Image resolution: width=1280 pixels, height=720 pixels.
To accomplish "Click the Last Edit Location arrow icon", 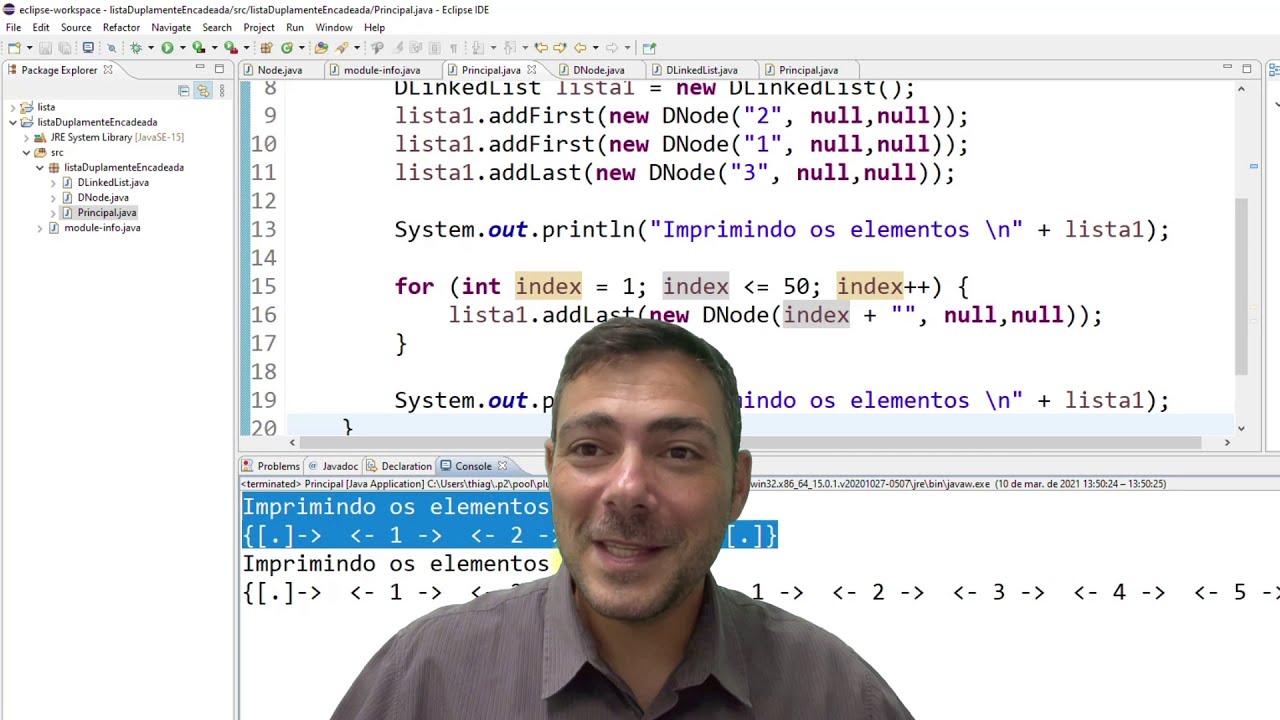I will click(x=540, y=47).
